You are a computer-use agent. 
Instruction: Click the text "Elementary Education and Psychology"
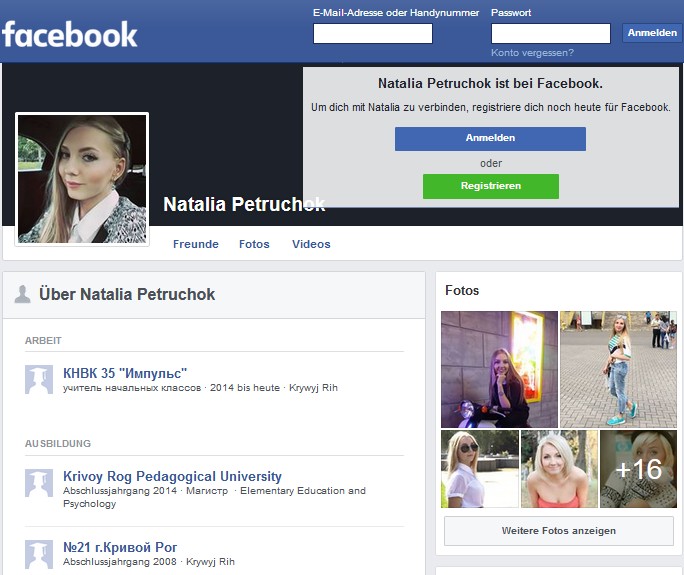click(x=215, y=497)
